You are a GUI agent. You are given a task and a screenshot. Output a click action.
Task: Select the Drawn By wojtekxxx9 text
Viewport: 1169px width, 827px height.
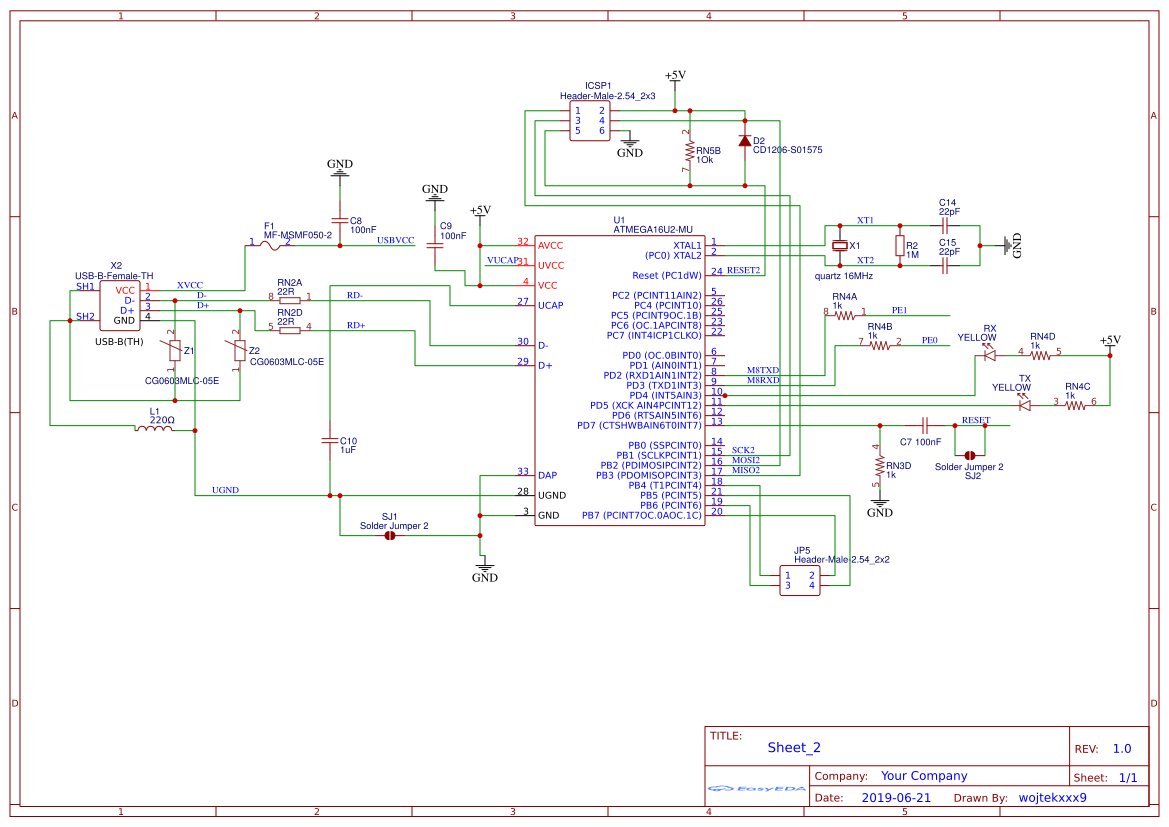[x=1053, y=797]
